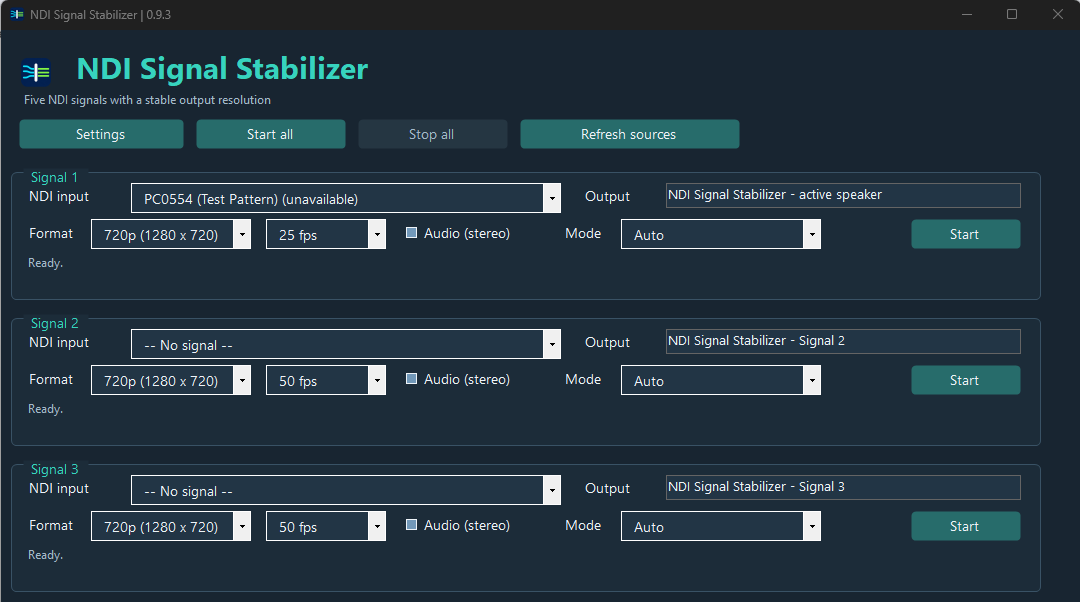Click the subtitle 'Five NDI signals with a stable output resolution'
This screenshot has height=602, width=1080.
[x=147, y=100]
